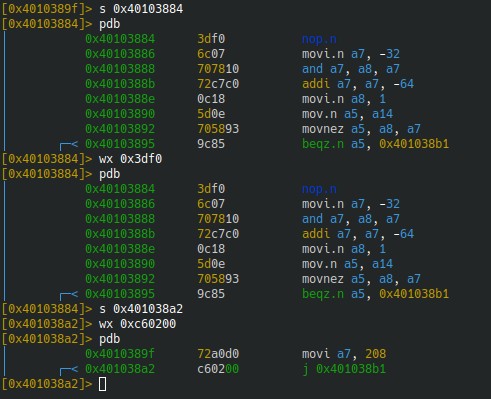Click address 0x4010389f in the last disassembly
491x399 pixels.
(120, 354)
